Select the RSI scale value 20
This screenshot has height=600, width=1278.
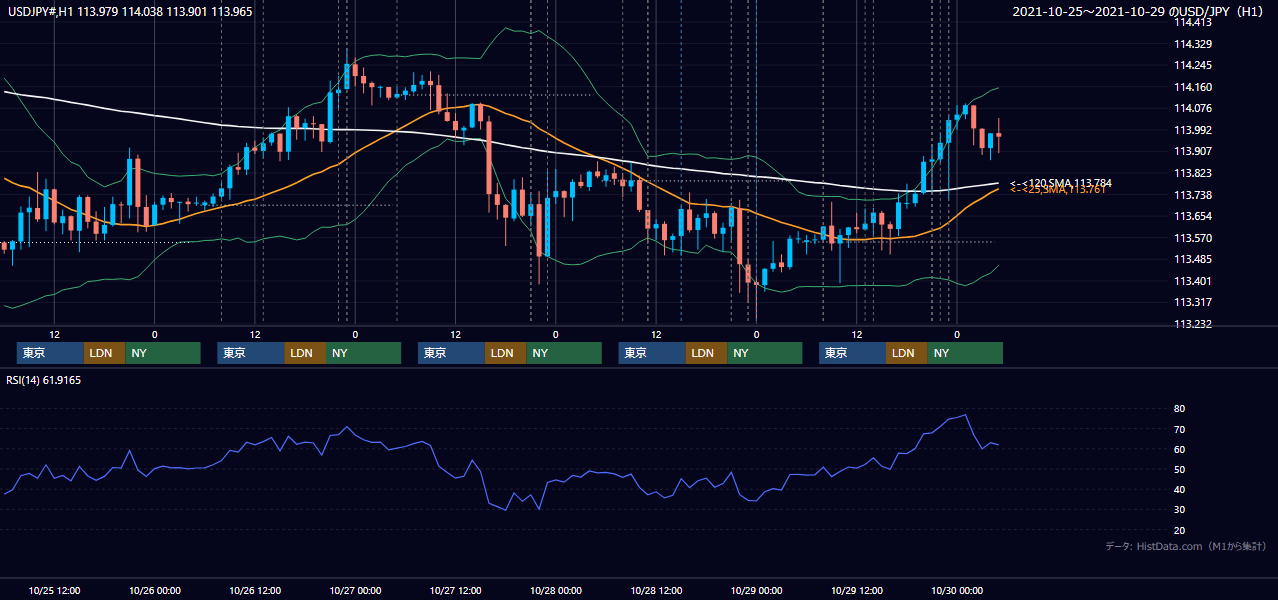click(x=1180, y=530)
